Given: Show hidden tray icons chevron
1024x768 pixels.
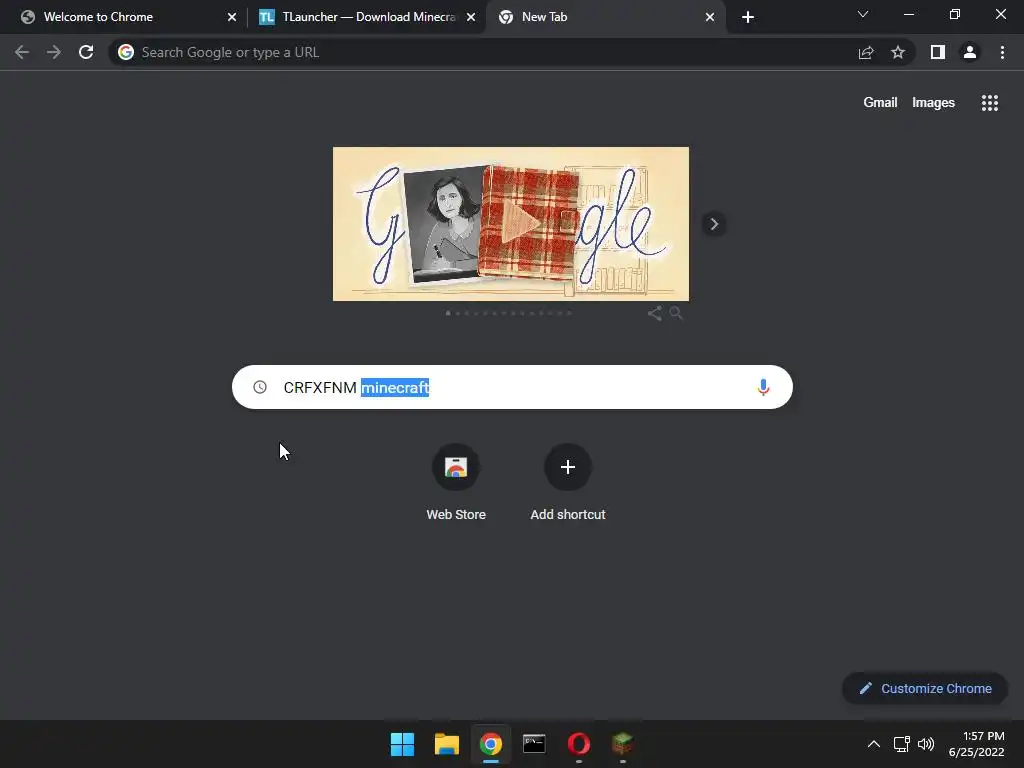Looking at the screenshot, I should 874,744.
